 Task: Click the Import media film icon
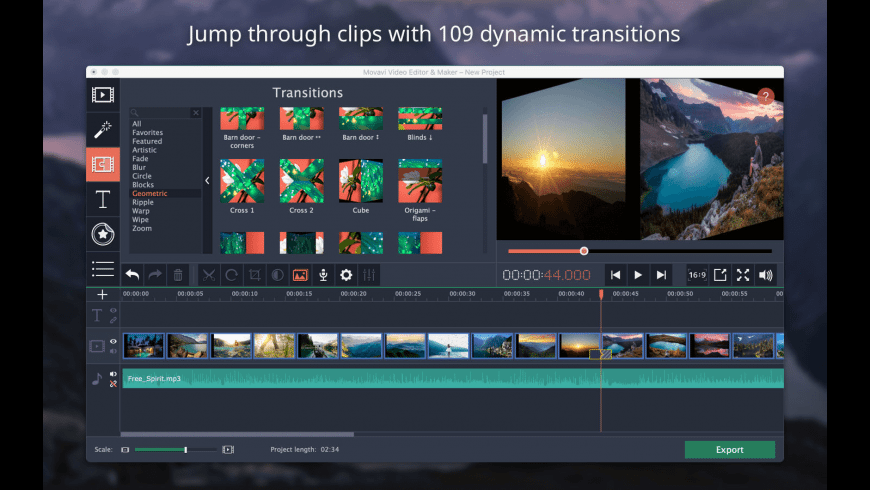pos(102,95)
